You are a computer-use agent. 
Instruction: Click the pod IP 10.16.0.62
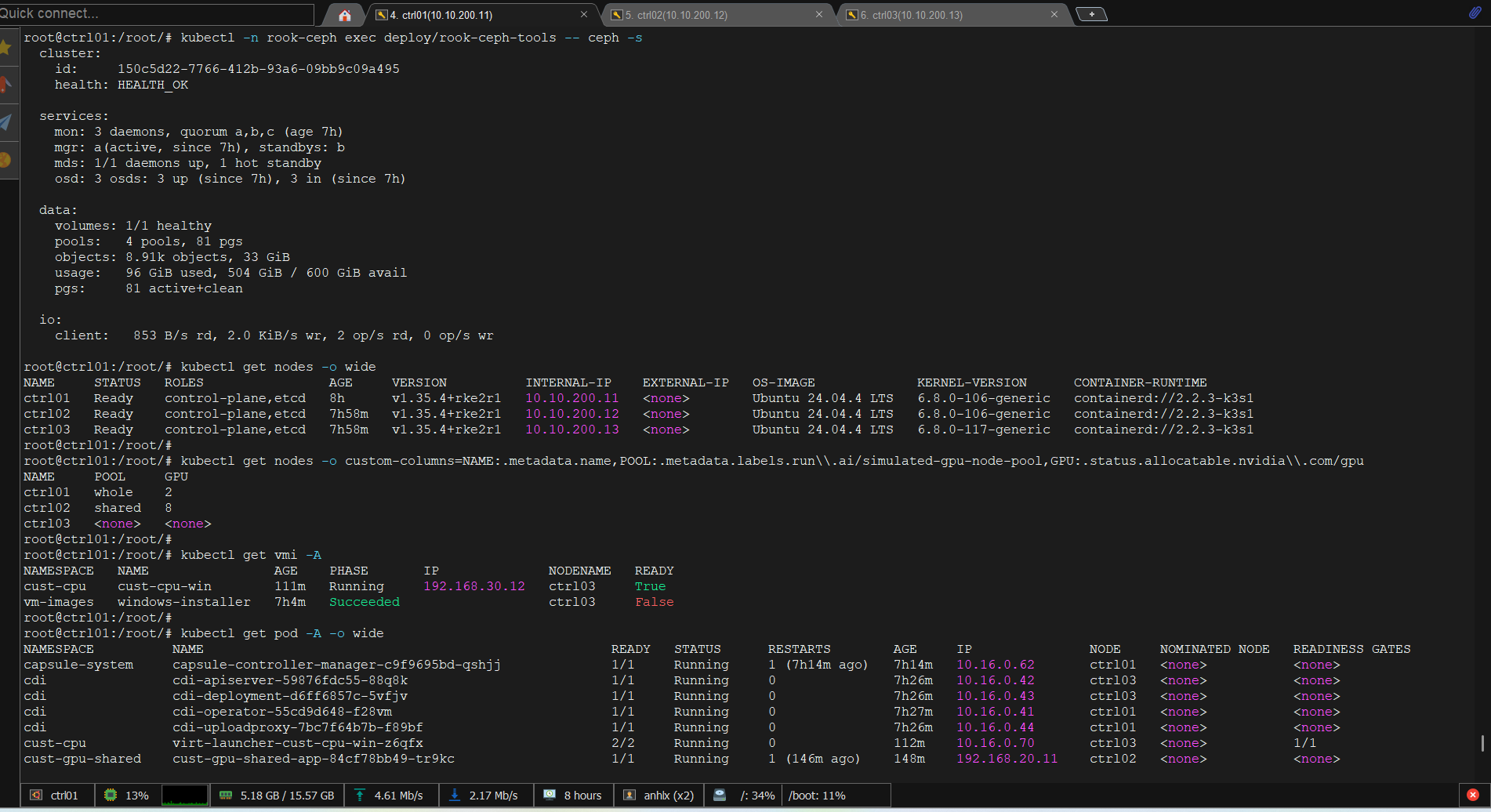coord(996,665)
